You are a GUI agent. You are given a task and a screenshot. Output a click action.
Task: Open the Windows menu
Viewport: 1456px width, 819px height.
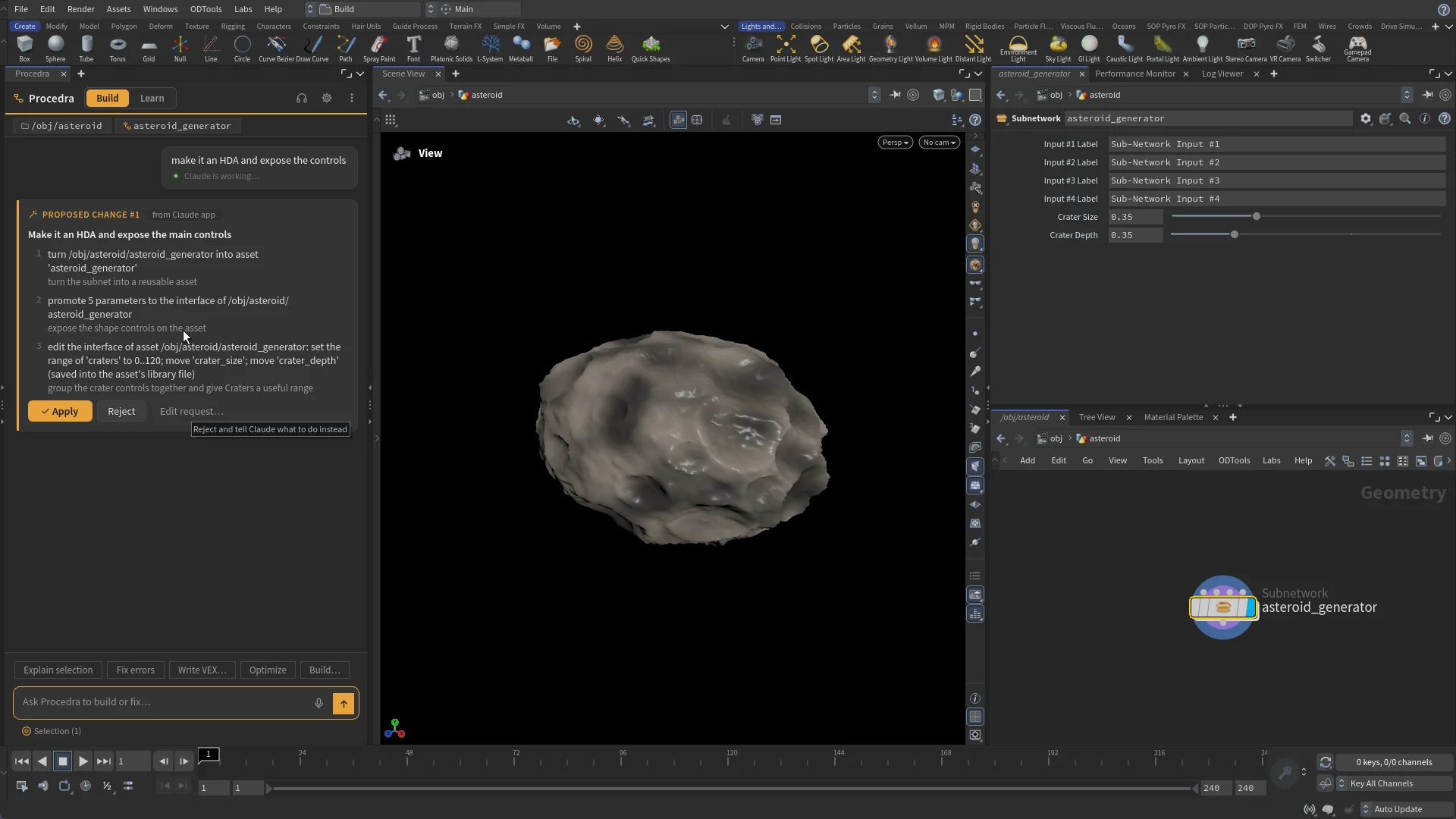tap(160, 9)
